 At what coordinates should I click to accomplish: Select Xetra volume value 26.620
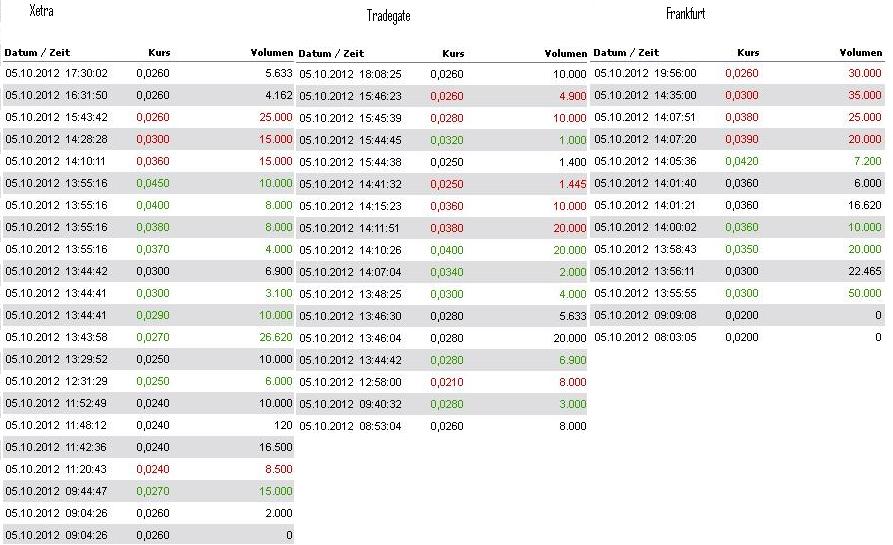[x=273, y=337]
